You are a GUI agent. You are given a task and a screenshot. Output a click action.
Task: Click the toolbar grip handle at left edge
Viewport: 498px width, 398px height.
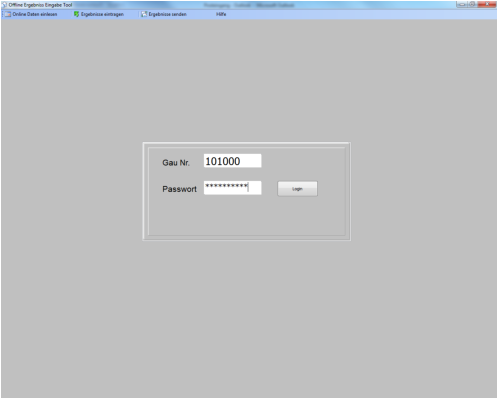tap(3, 14)
